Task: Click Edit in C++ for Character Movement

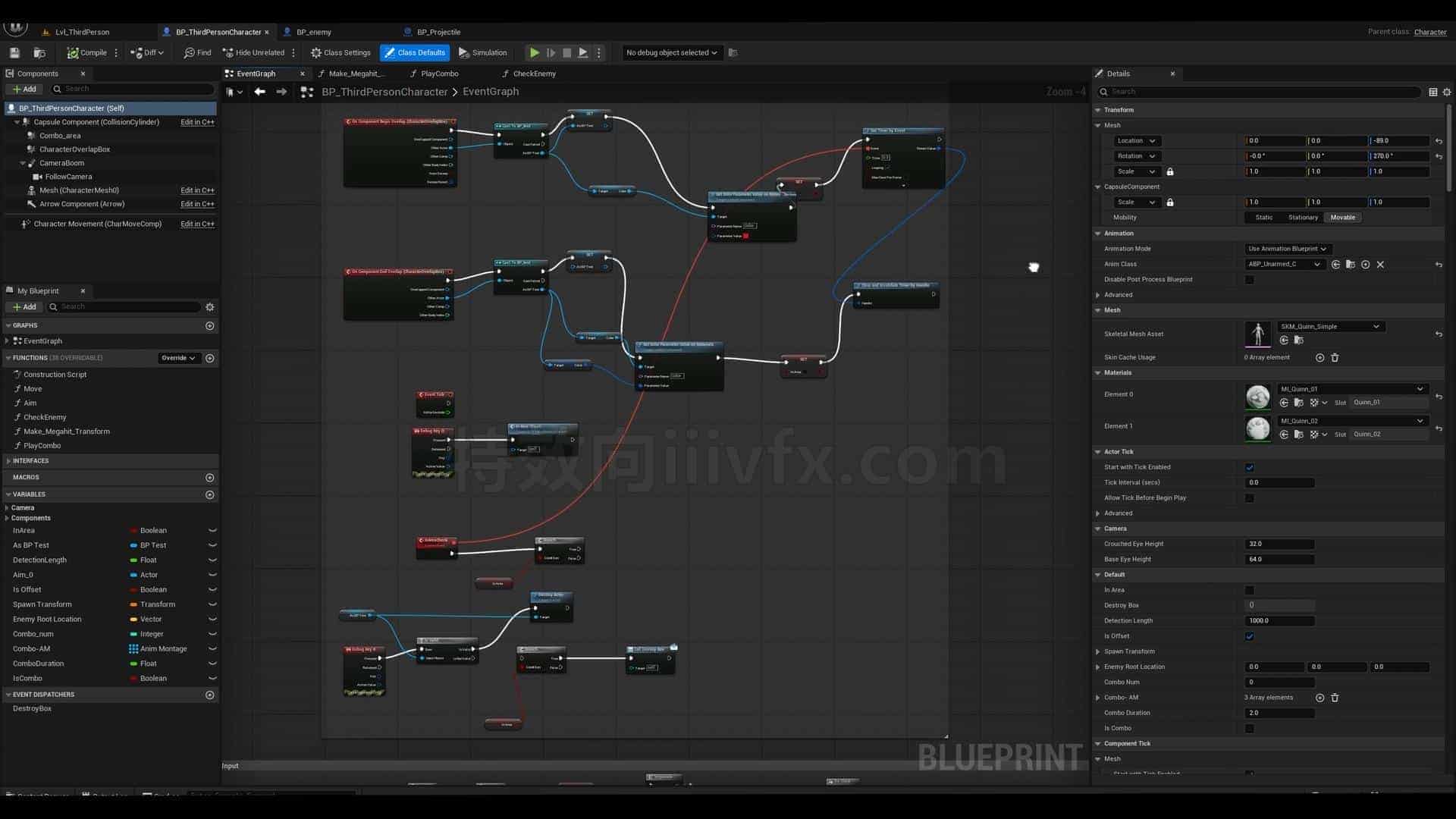Action: (x=197, y=224)
